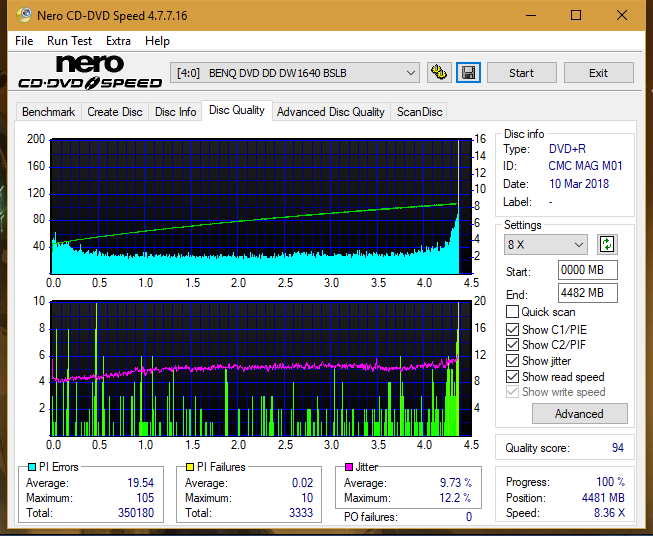
Task: Click the PI failures and jitter graph
Action: pyautogui.click(x=261, y=369)
